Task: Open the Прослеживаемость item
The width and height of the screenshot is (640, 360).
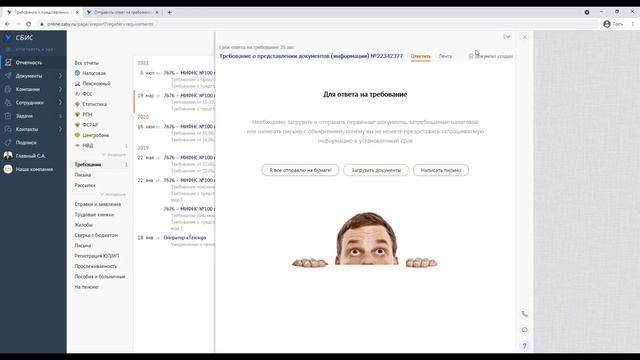Action: pyautogui.click(x=96, y=266)
